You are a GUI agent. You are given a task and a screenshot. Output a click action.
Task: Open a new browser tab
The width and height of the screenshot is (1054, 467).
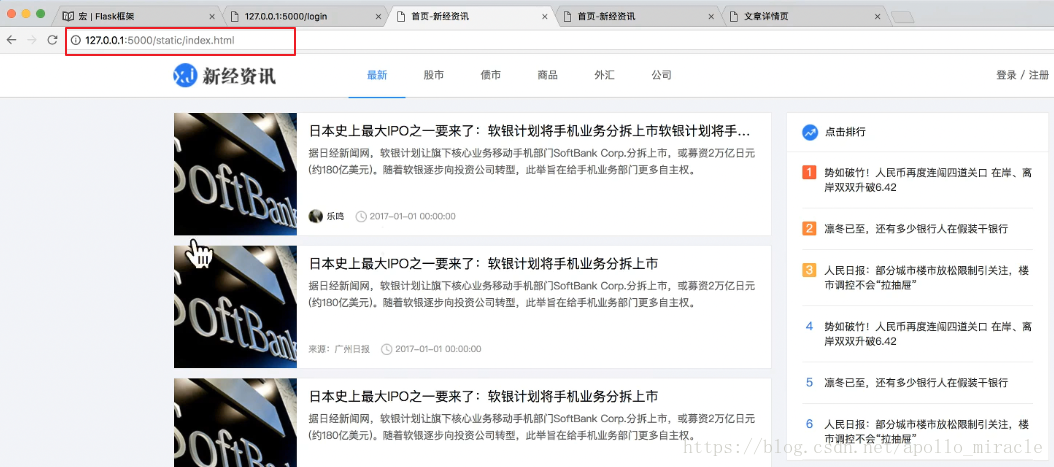coord(902,17)
